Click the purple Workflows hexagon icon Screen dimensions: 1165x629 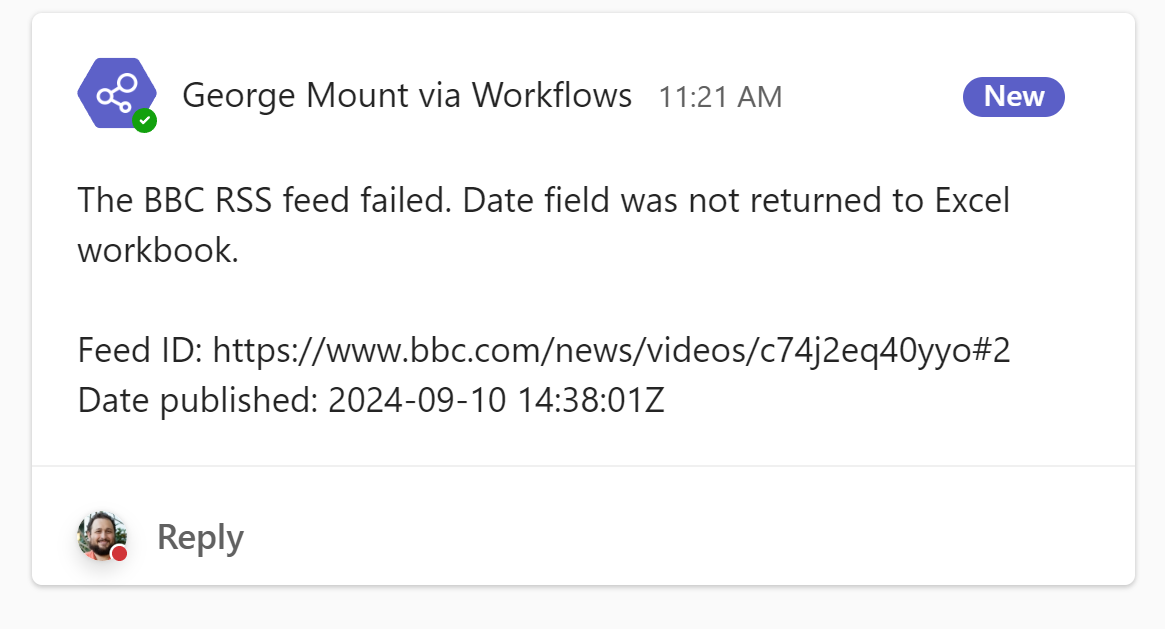pos(111,92)
